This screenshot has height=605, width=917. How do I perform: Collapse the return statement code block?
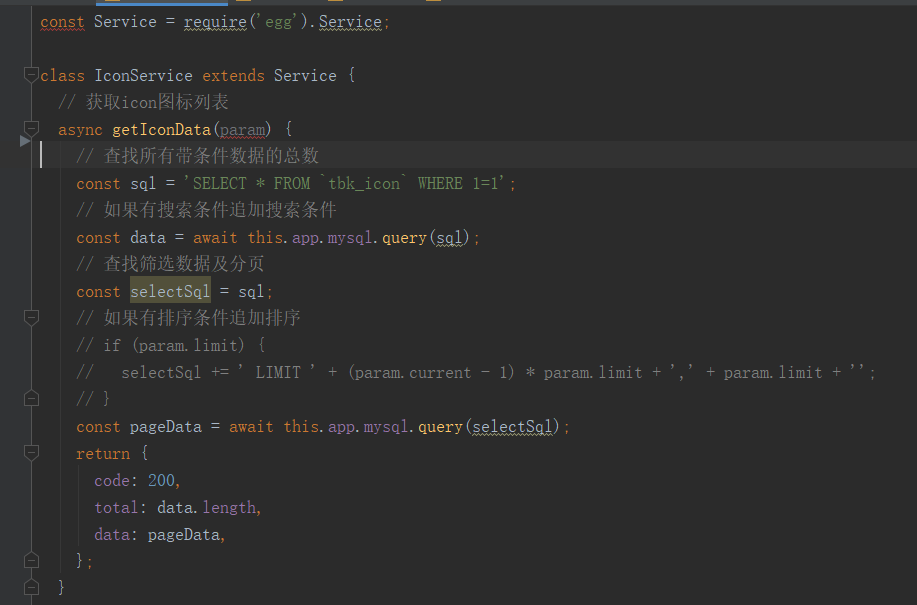(x=30, y=453)
